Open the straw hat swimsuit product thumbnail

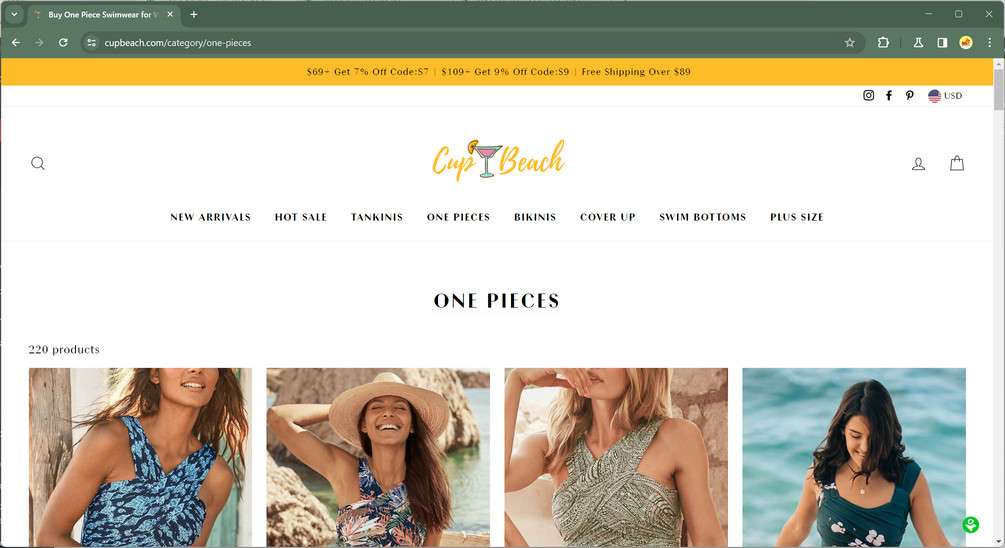(378, 457)
